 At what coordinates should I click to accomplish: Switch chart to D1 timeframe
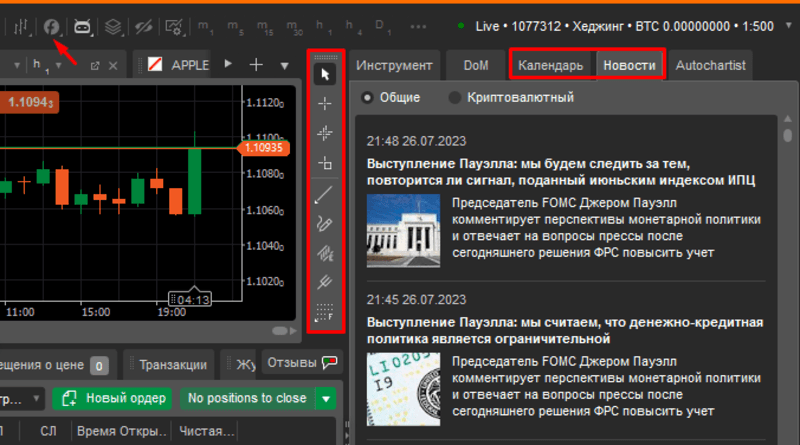tap(382, 27)
